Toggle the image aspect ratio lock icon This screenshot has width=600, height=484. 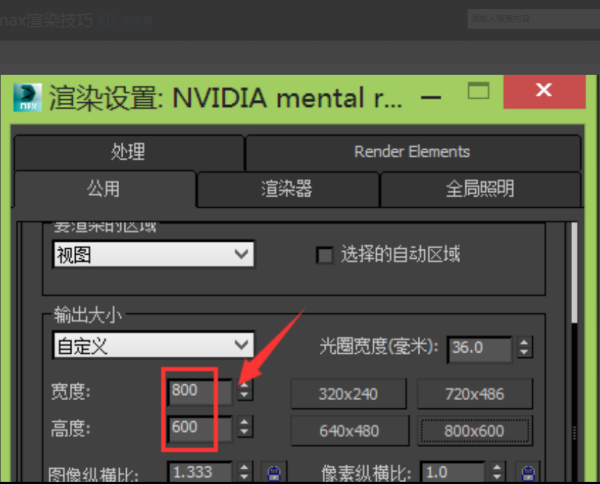coord(274,473)
